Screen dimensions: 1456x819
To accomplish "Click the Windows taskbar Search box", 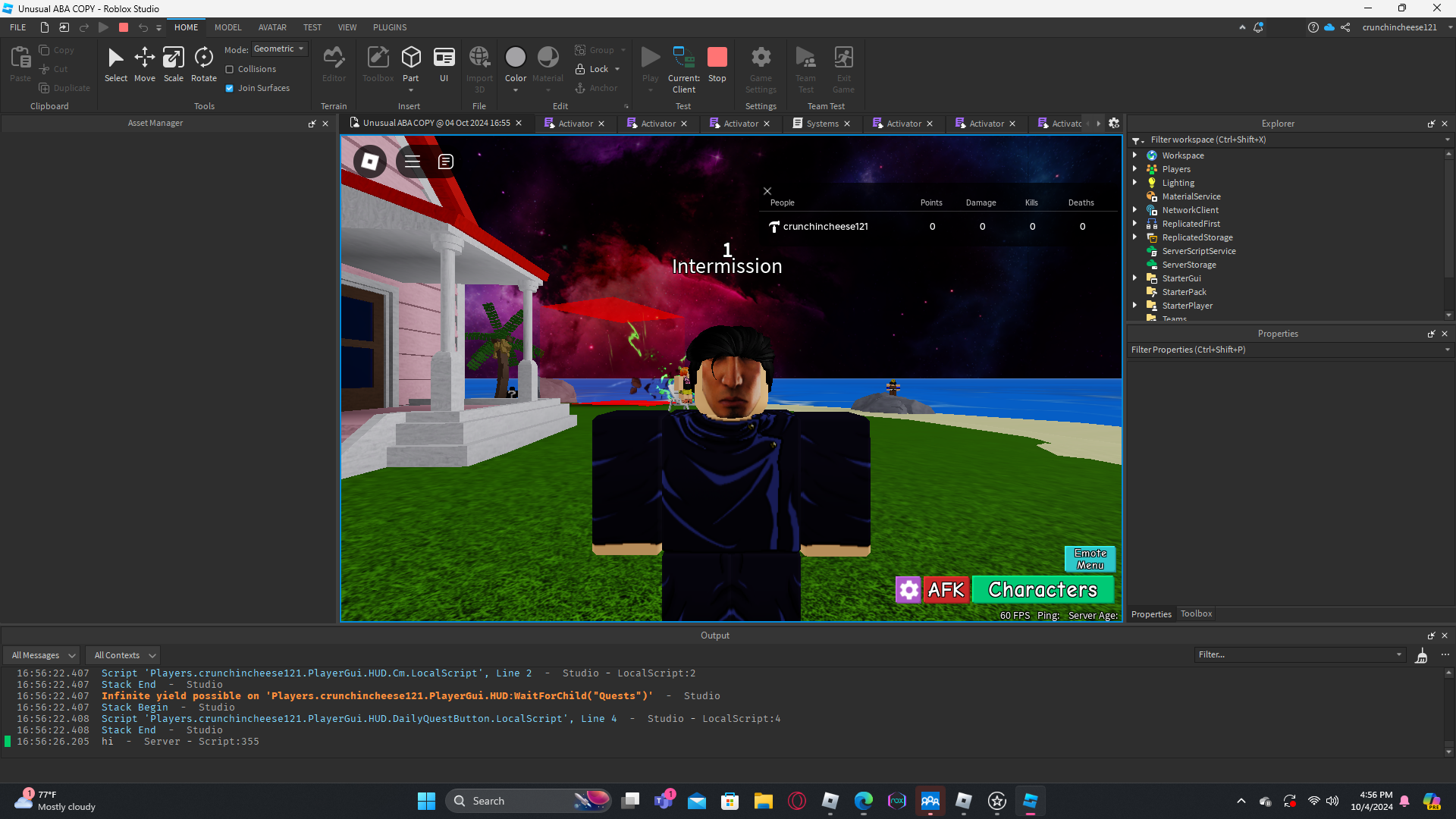I will coord(529,801).
